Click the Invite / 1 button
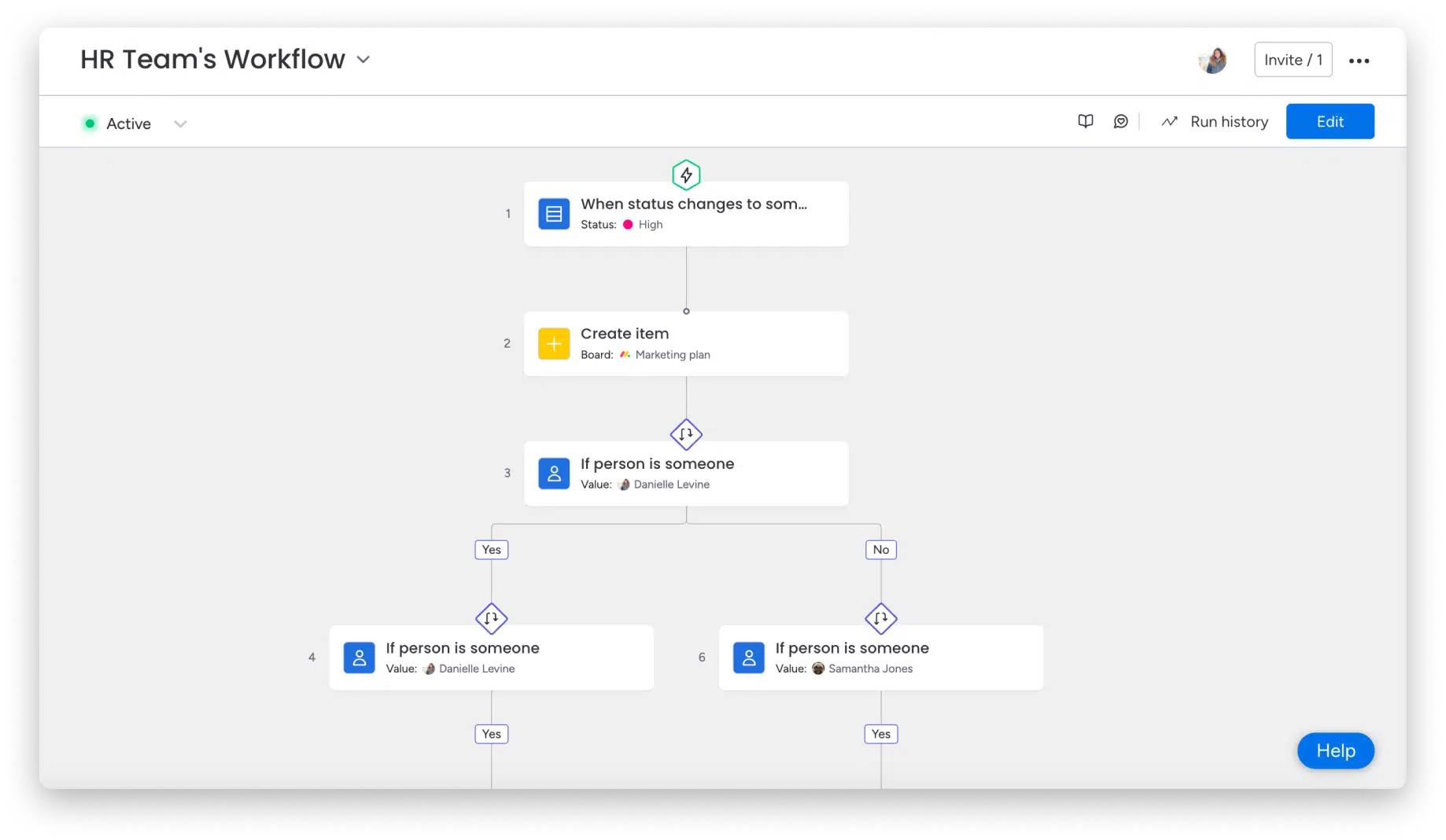1446x840 pixels. click(x=1293, y=59)
